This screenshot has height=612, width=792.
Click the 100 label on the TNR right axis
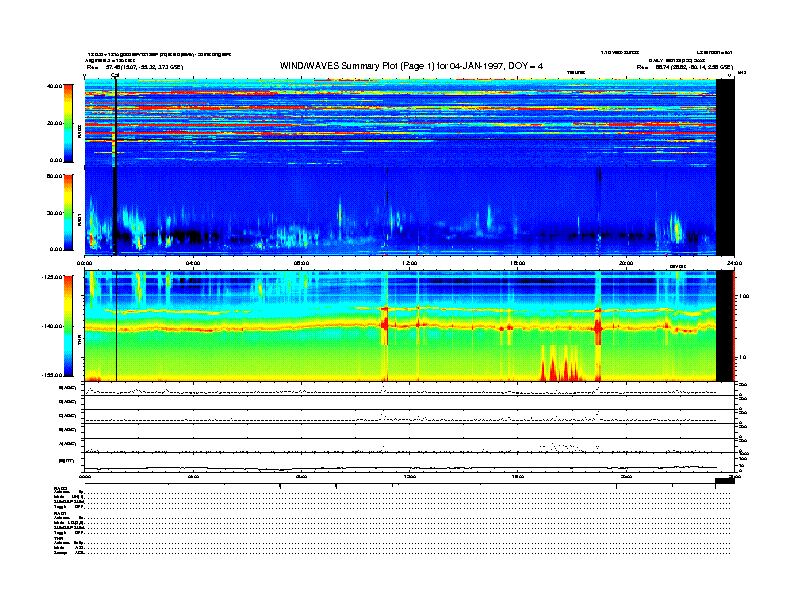[x=744, y=296]
